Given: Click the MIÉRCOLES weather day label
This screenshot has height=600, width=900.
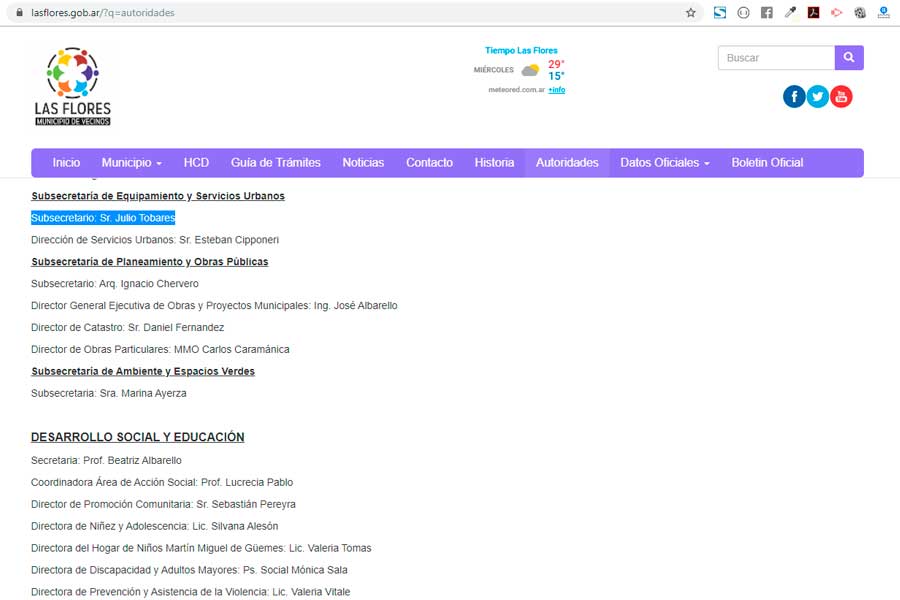Looking at the screenshot, I should point(494,70).
